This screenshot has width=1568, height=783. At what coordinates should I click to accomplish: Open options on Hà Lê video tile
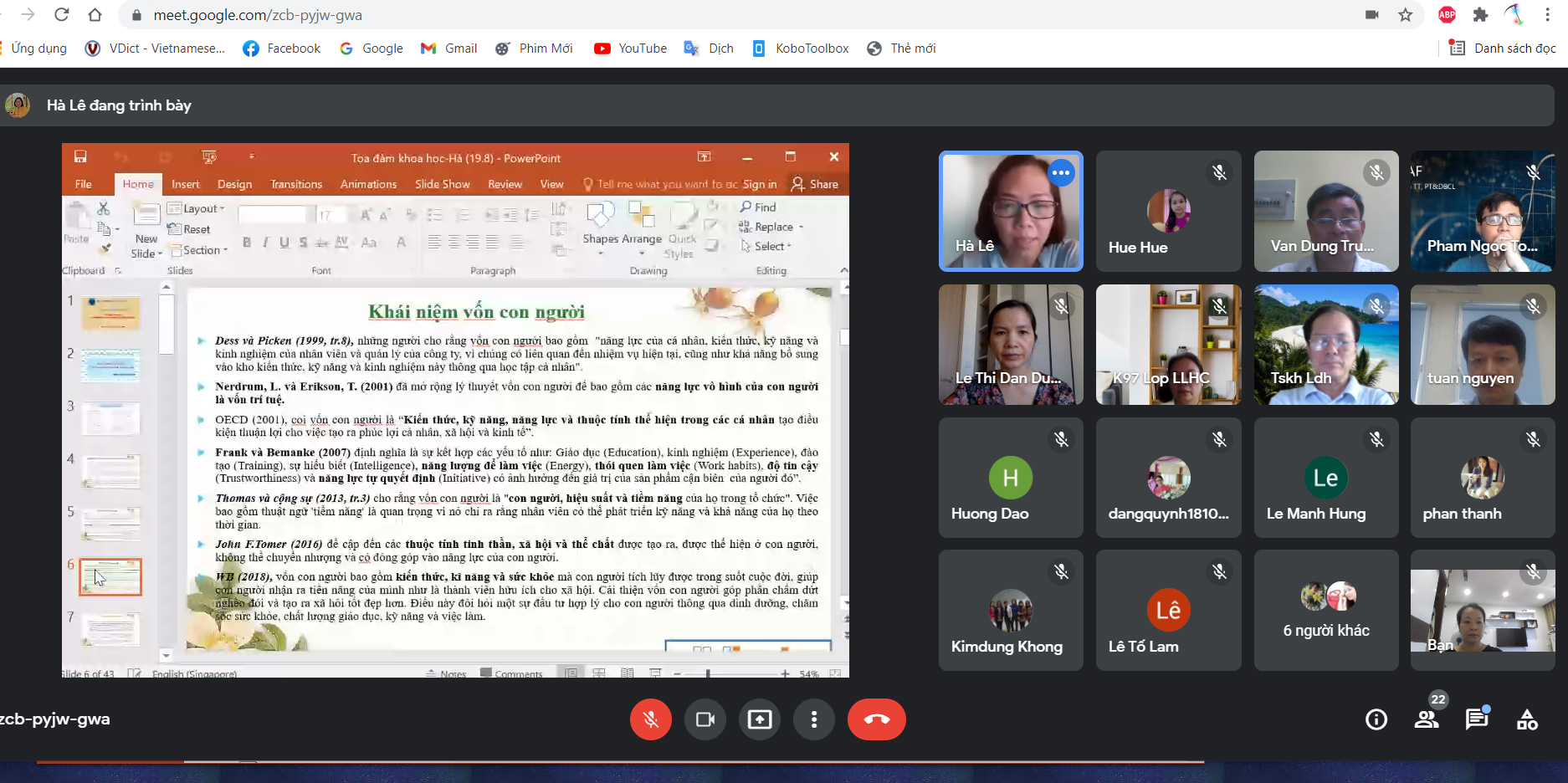[1061, 173]
